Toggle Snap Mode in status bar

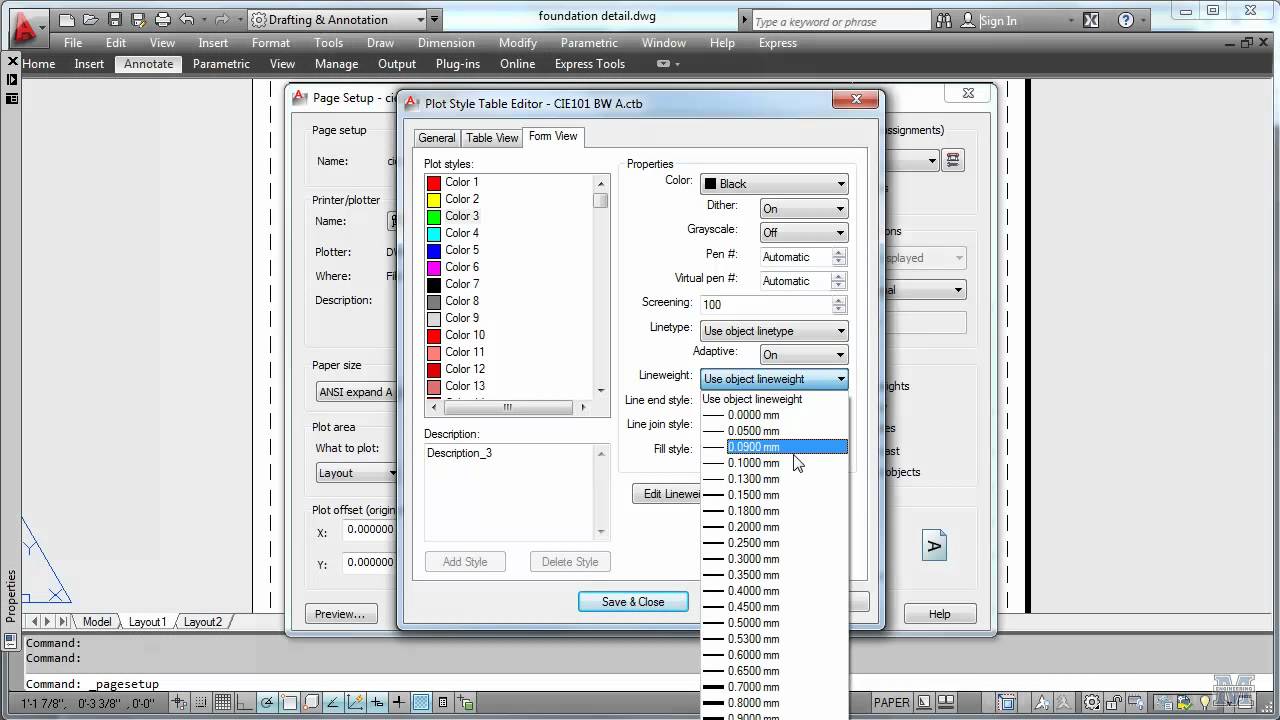[200, 702]
